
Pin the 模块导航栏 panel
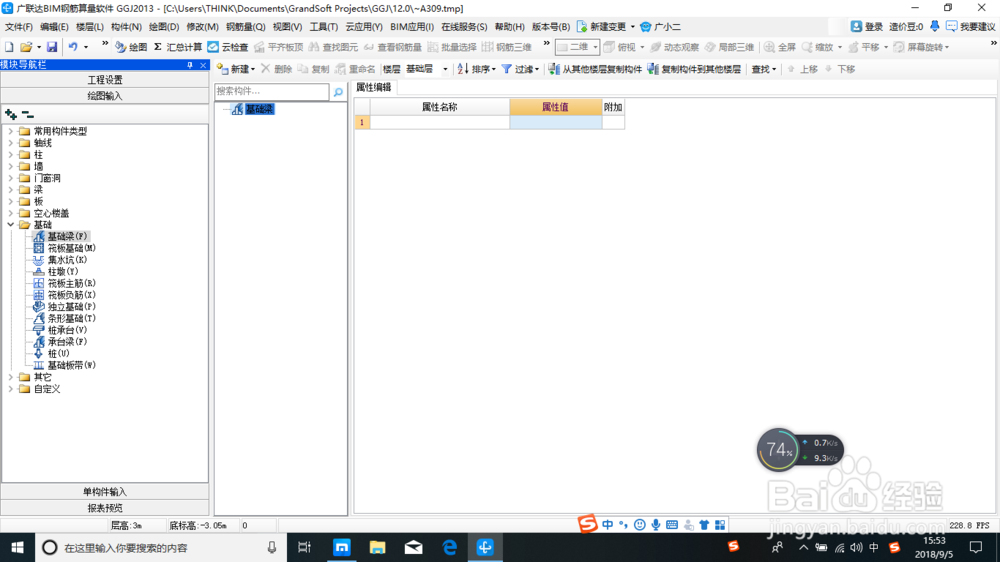pos(189,65)
